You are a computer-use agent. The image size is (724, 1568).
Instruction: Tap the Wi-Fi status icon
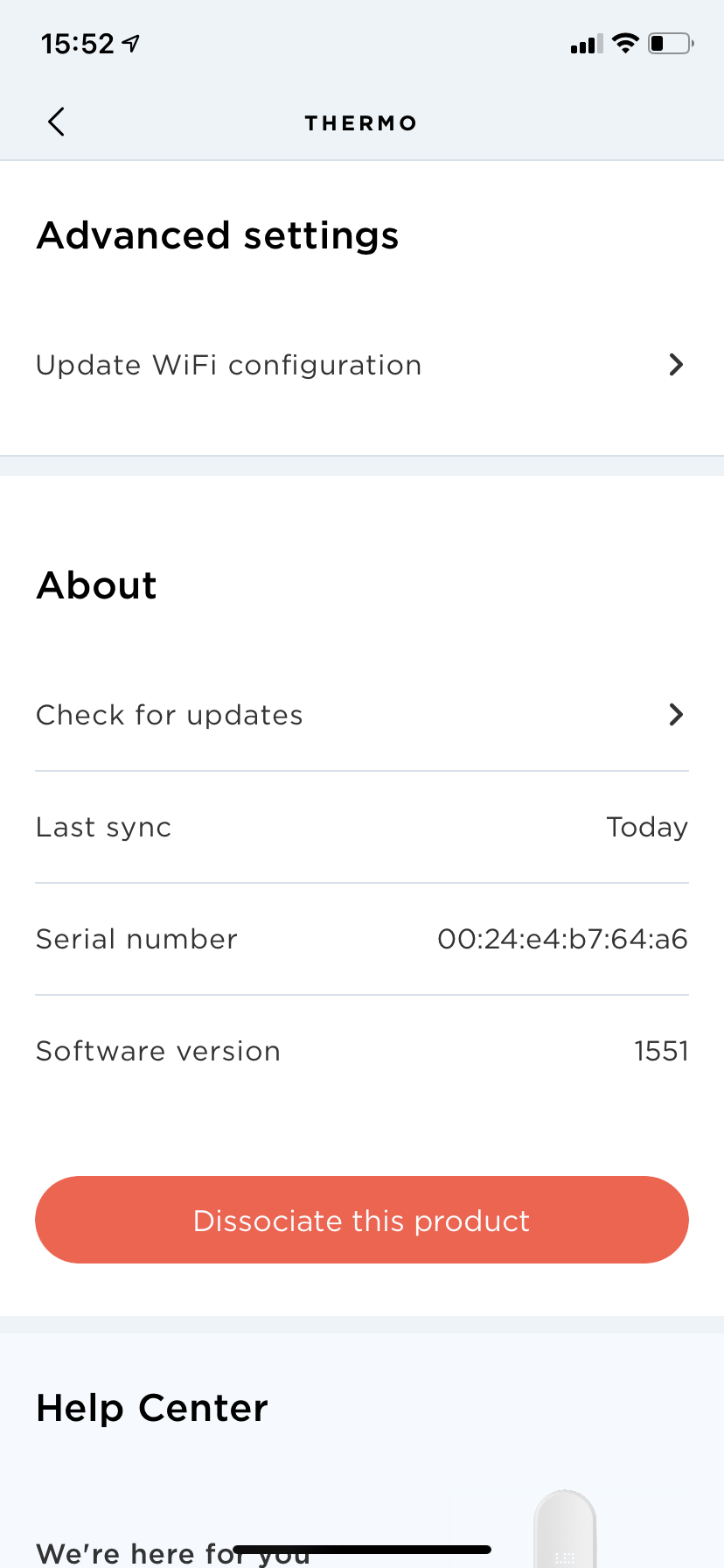pyautogui.click(x=626, y=43)
